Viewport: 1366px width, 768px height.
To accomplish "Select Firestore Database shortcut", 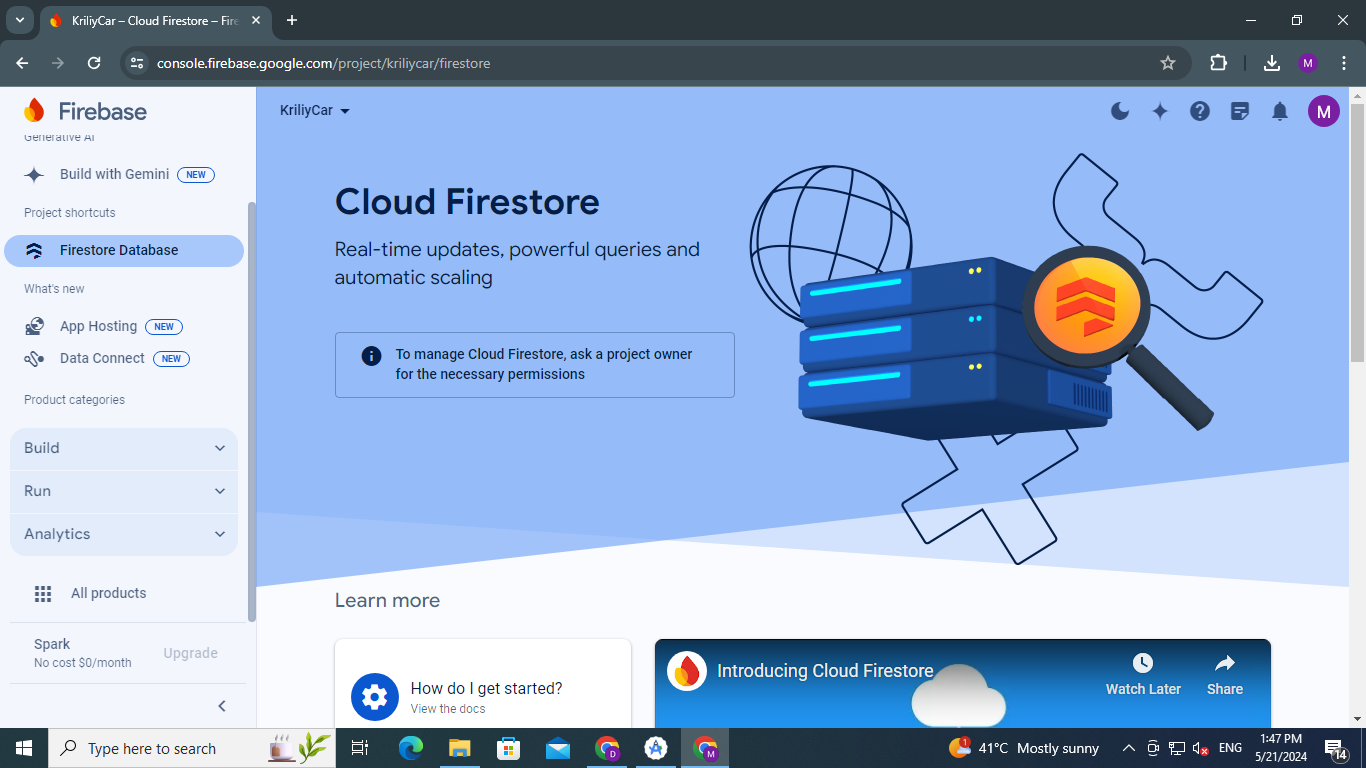I will pyautogui.click(x=124, y=251).
